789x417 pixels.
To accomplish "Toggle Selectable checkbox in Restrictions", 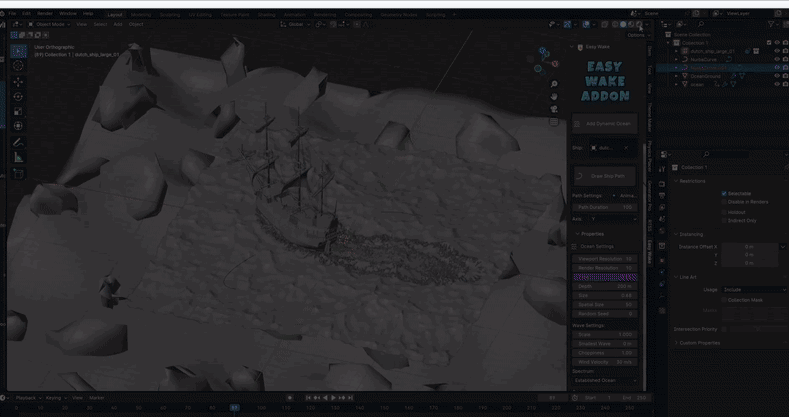I will (x=724, y=193).
